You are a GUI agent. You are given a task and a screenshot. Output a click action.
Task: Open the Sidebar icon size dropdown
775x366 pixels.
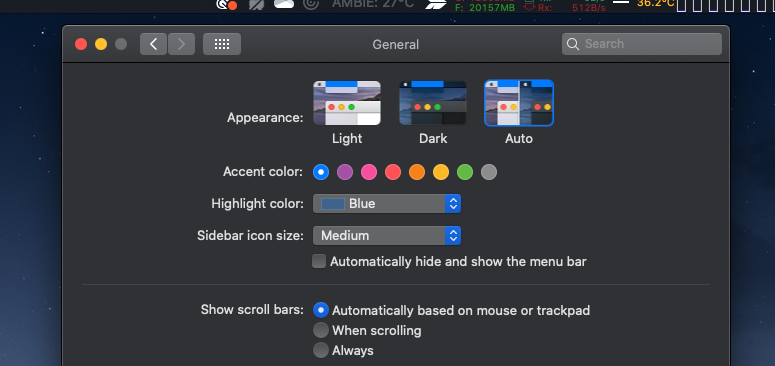pyautogui.click(x=387, y=236)
